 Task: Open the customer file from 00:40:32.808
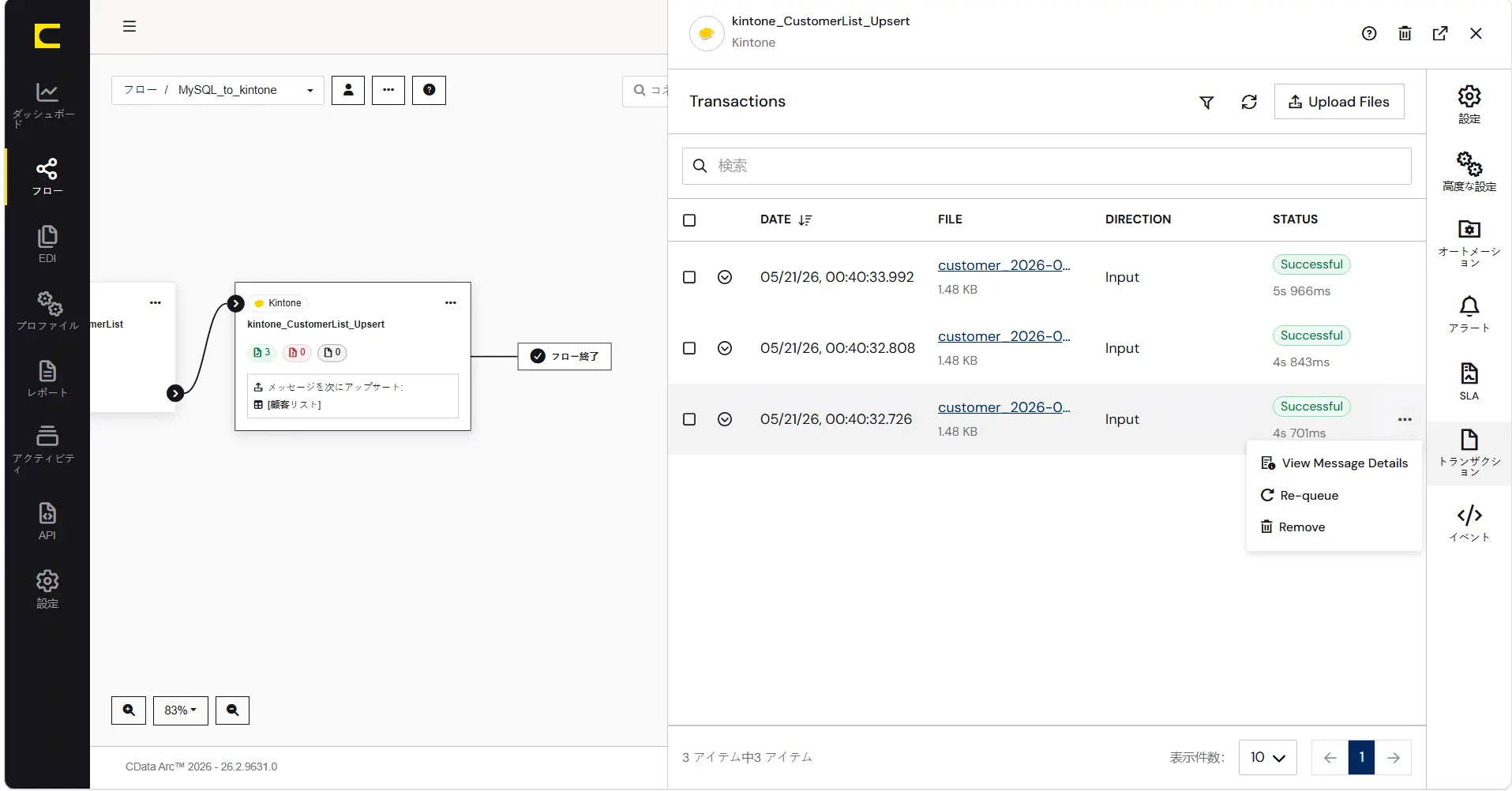tap(1004, 336)
